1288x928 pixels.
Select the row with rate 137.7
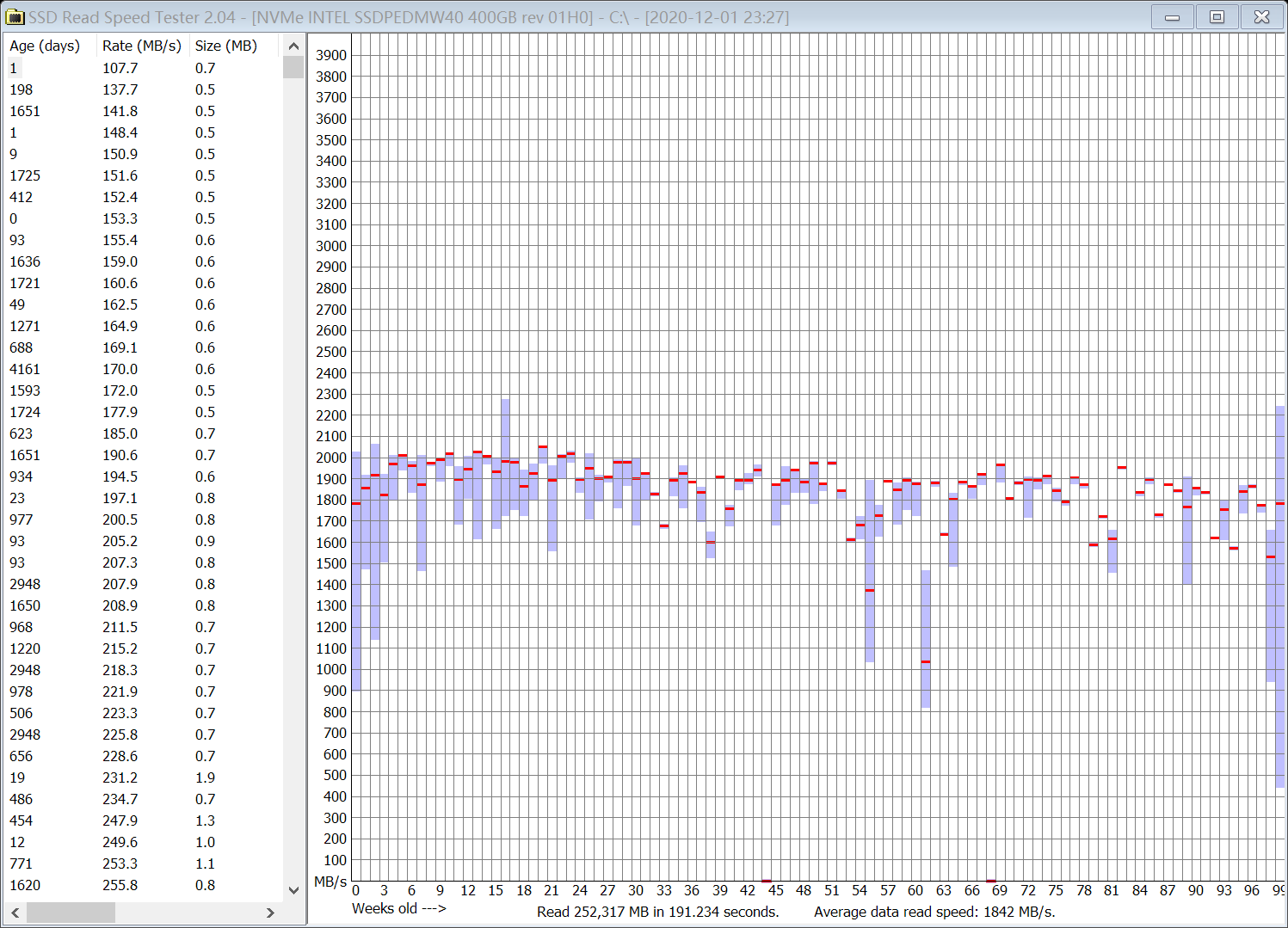144,89
